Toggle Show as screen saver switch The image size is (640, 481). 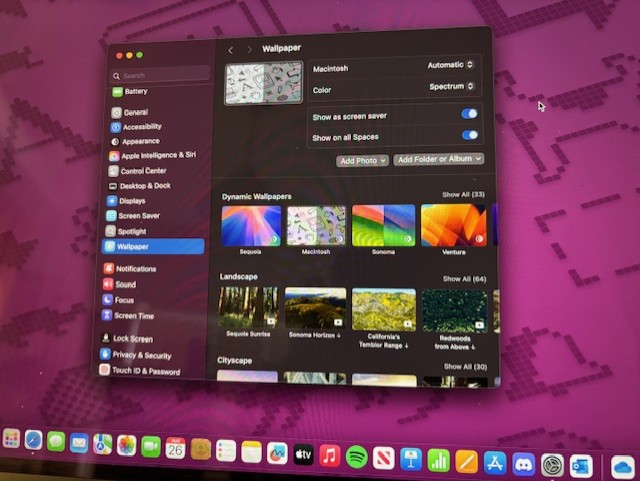click(469, 114)
